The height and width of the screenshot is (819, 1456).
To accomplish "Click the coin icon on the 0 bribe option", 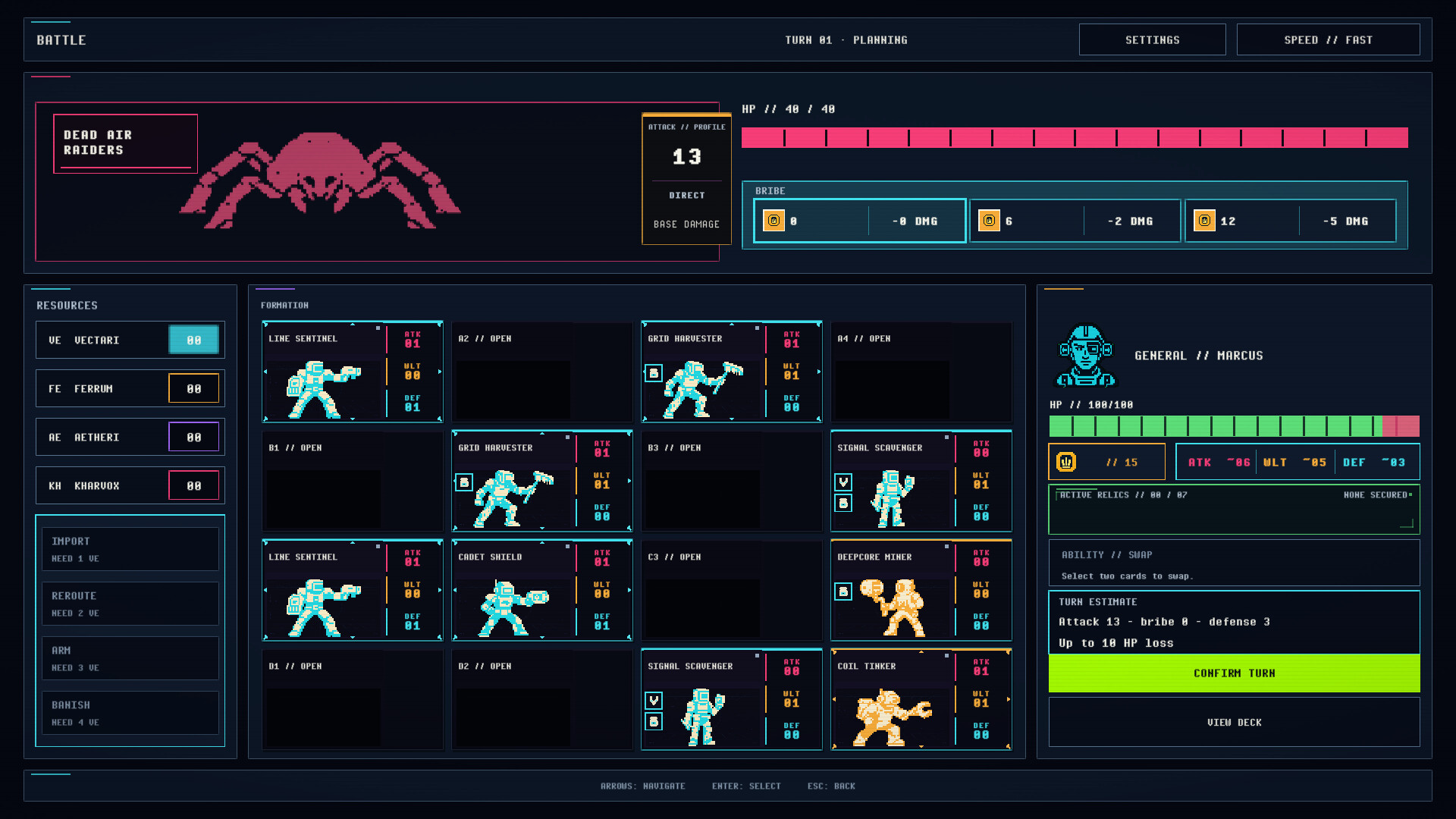I will tap(773, 221).
